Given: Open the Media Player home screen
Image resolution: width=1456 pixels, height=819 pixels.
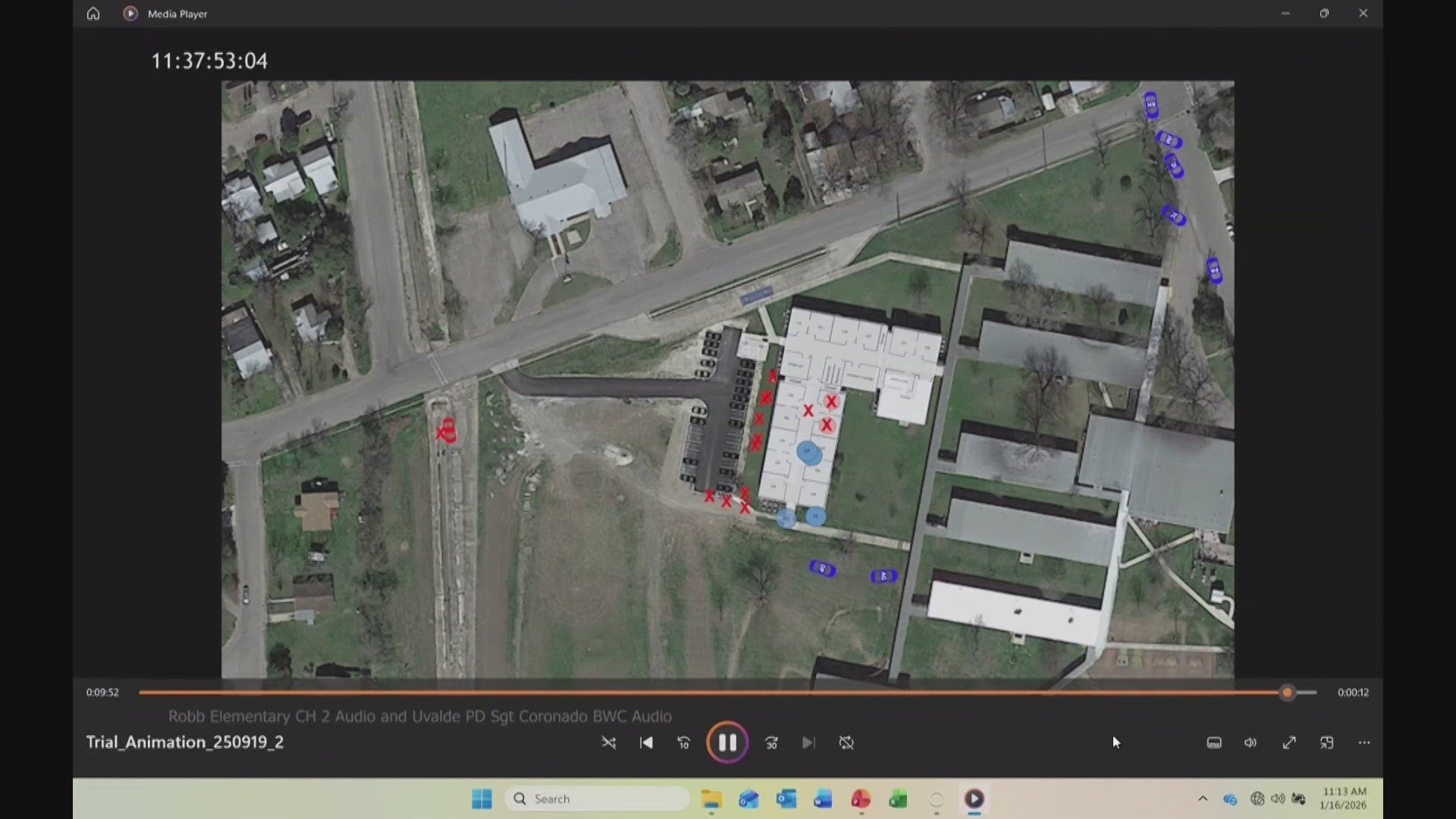Looking at the screenshot, I should (x=93, y=13).
